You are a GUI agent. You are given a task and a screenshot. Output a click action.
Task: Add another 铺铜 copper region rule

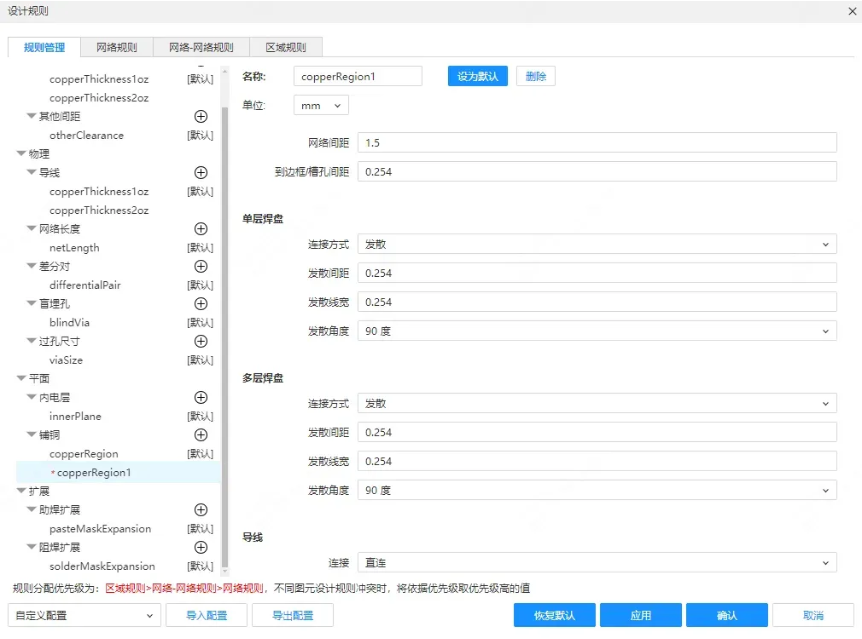[x=200, y=434]
